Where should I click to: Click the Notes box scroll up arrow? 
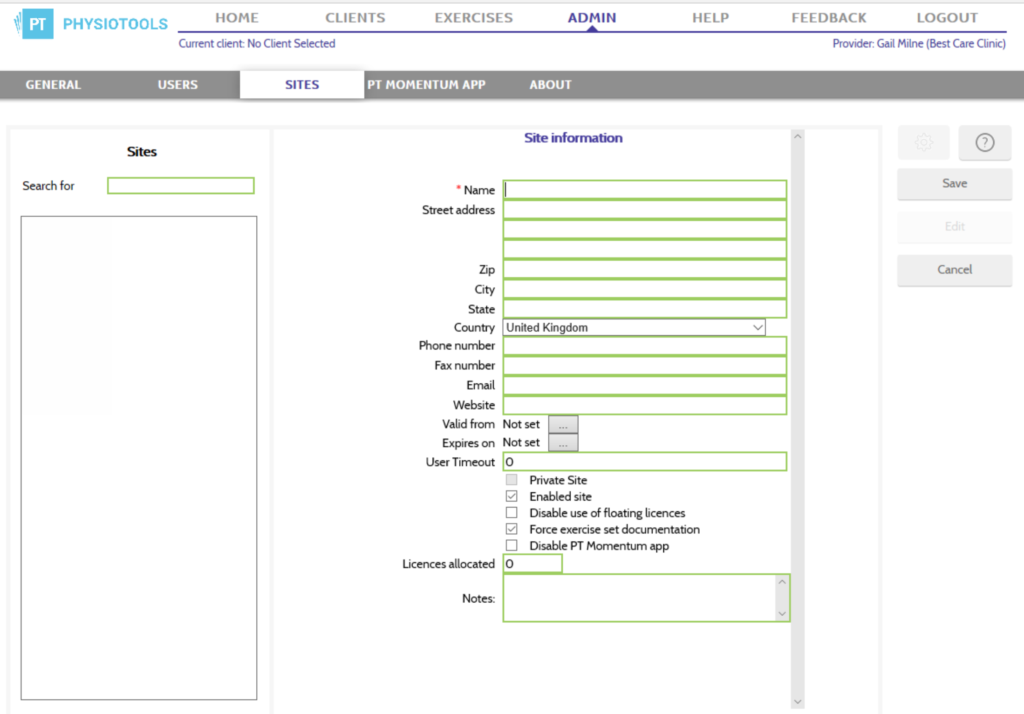(782, 581)
